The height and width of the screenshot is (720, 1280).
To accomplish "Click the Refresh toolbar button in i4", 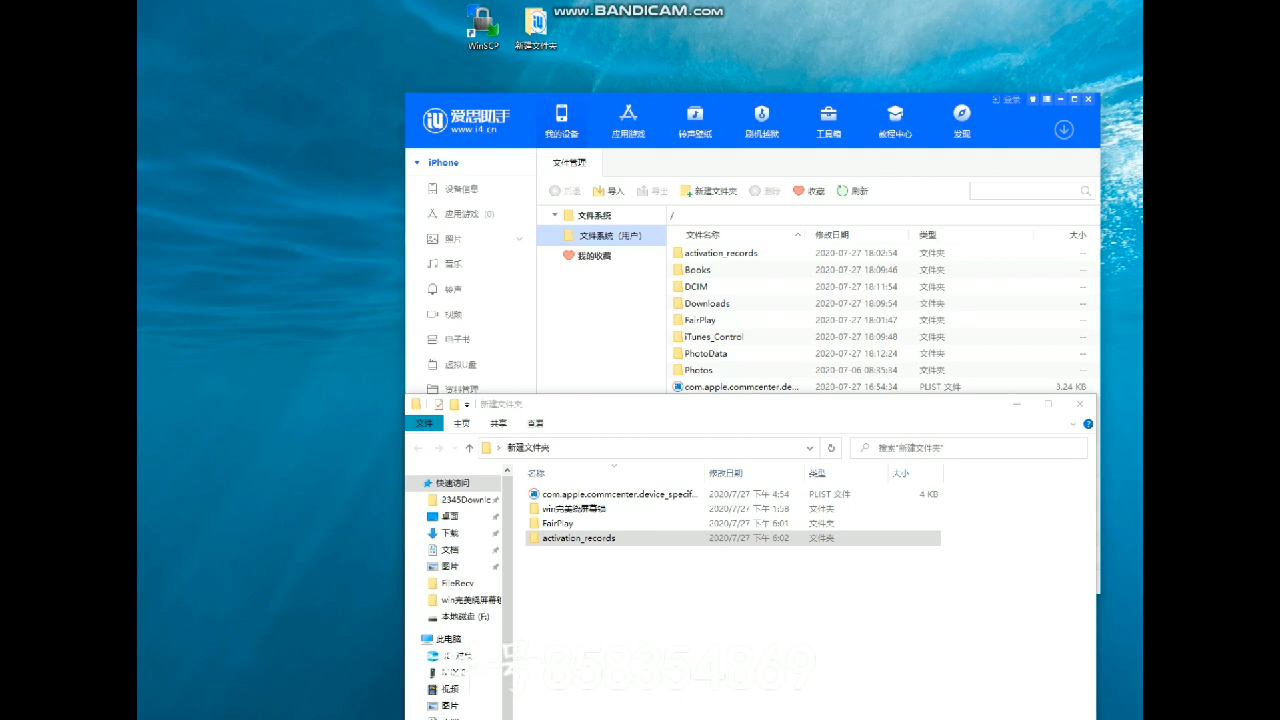I will coord(852,190).
